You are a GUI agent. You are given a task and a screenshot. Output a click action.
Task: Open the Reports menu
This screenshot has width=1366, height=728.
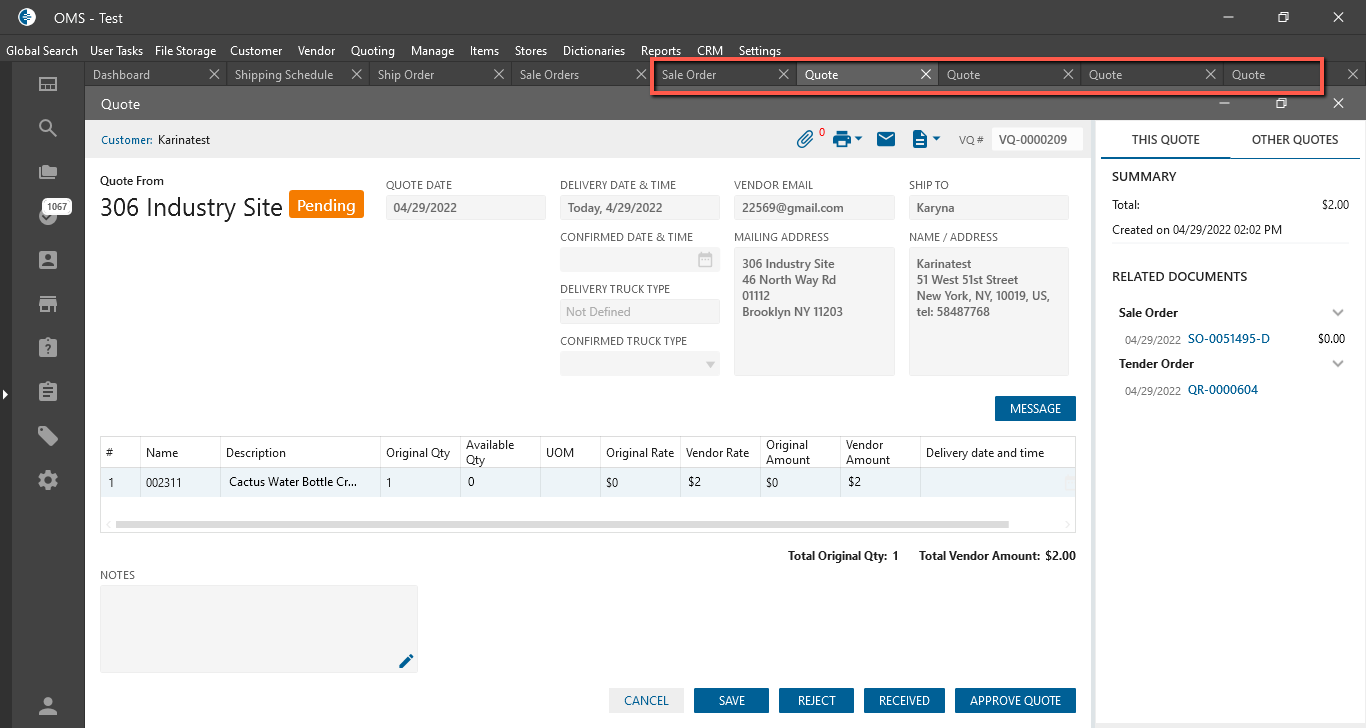point(661,50)
